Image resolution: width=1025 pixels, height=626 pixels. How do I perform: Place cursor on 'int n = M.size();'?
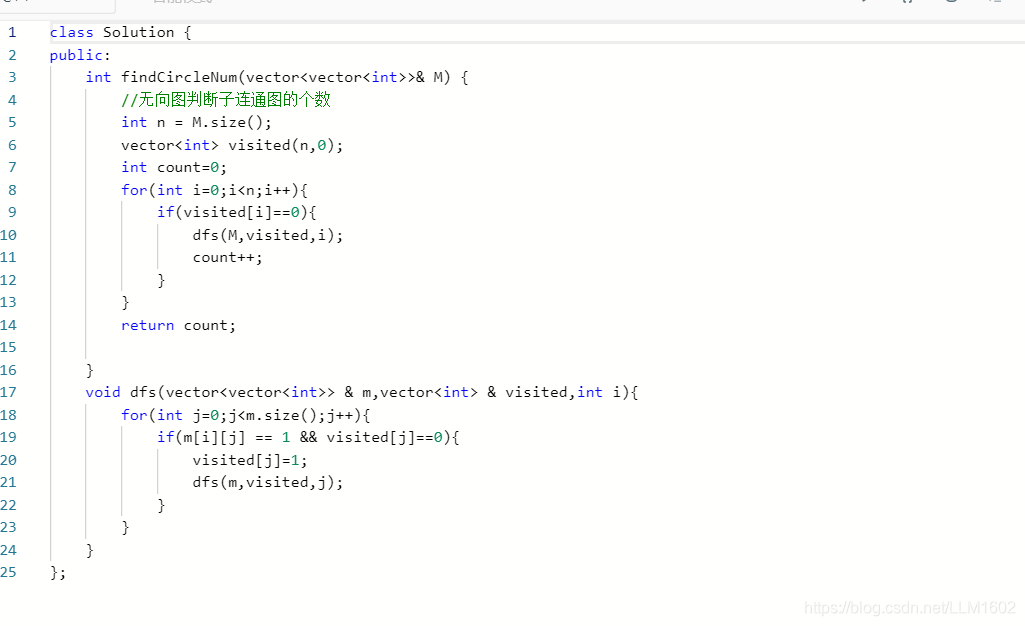coord(196,122)
